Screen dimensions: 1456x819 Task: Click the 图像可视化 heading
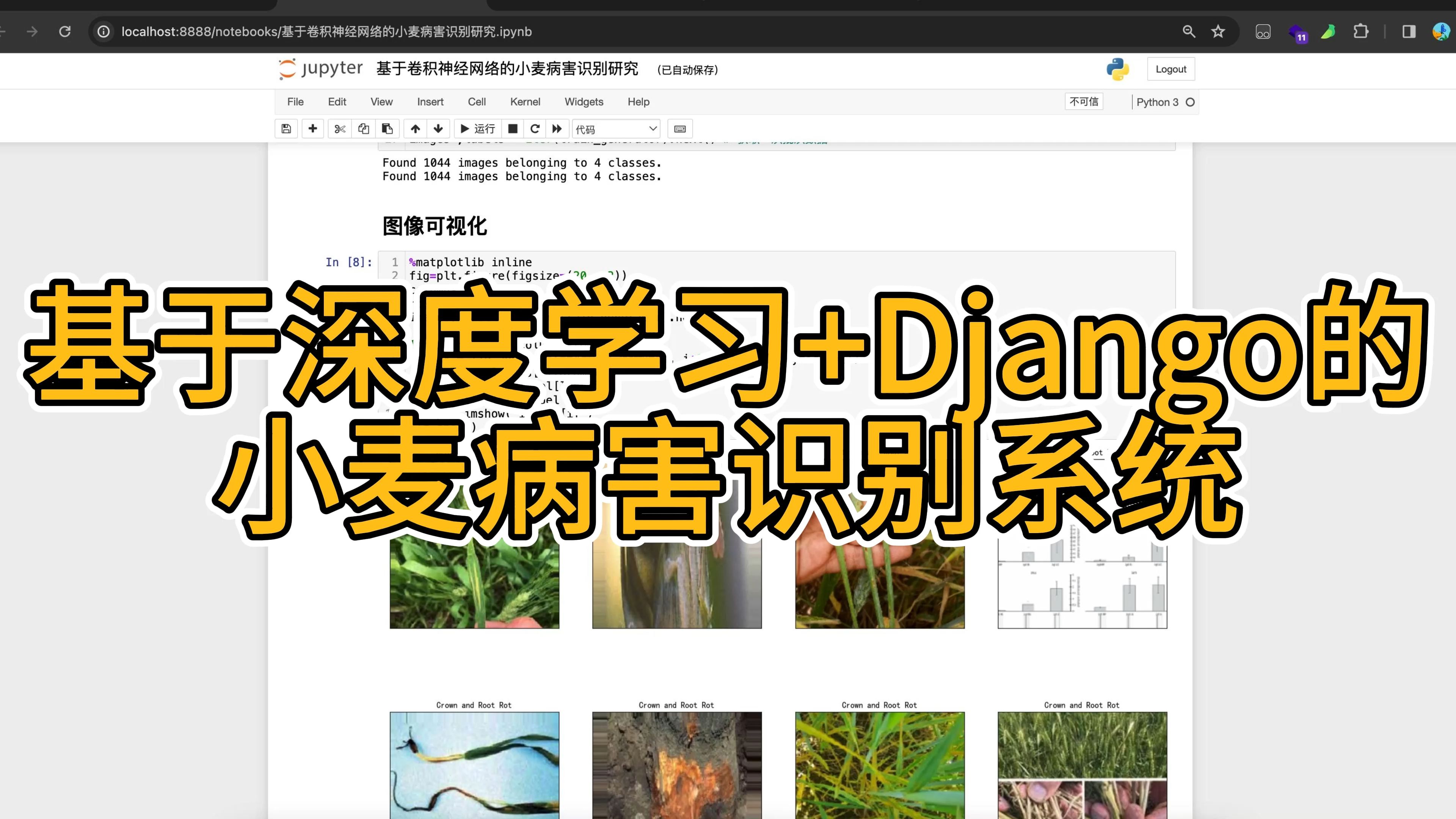434,226
